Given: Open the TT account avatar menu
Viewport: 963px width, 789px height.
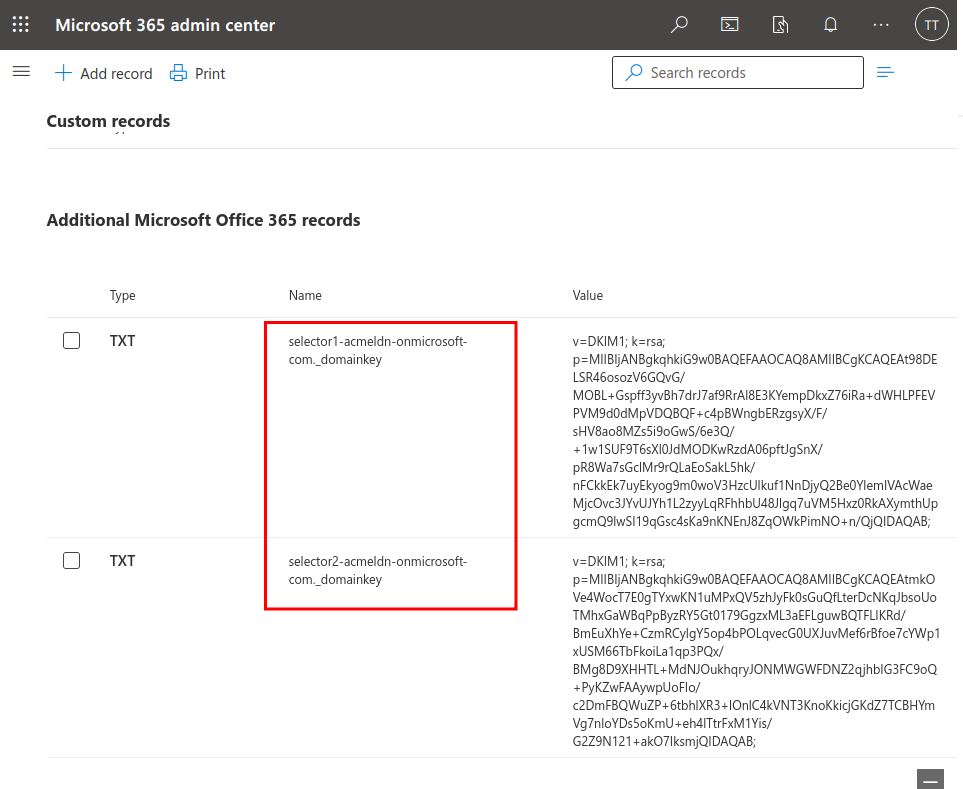Looking at the screenshot, I should [931, 25].
